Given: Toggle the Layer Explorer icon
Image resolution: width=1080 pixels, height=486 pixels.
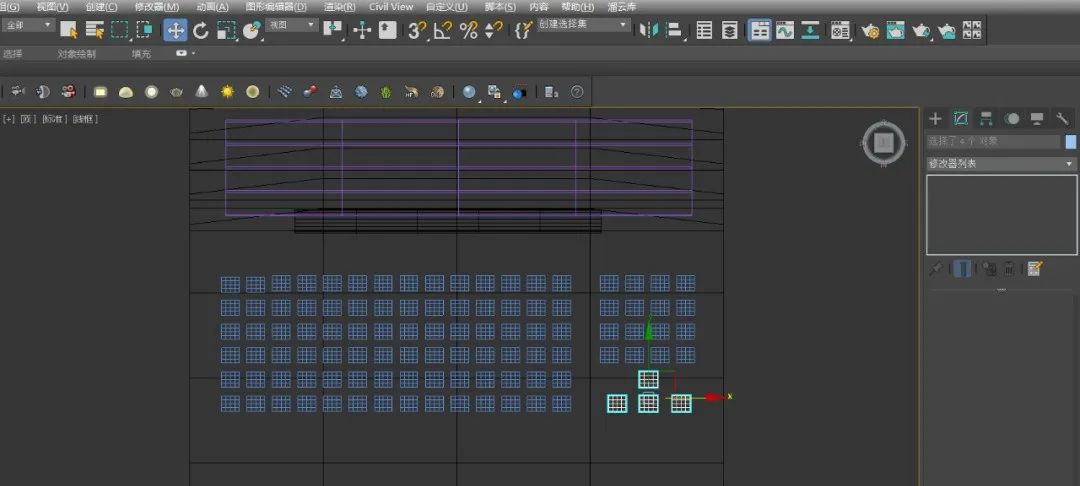Looking at the screenshot, I should [729, 30].
